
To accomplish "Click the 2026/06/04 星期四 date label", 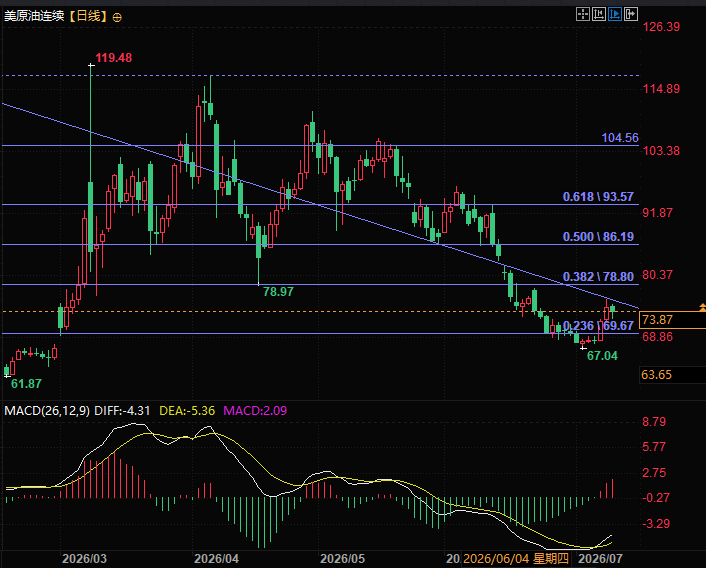I will click(x=516, y=559).
